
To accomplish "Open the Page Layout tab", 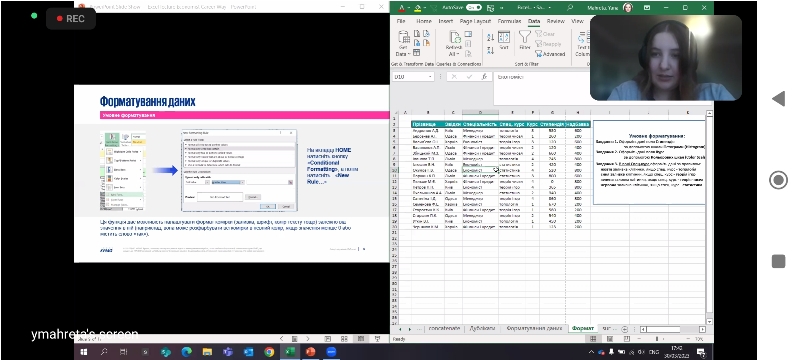I will (475, 21).
